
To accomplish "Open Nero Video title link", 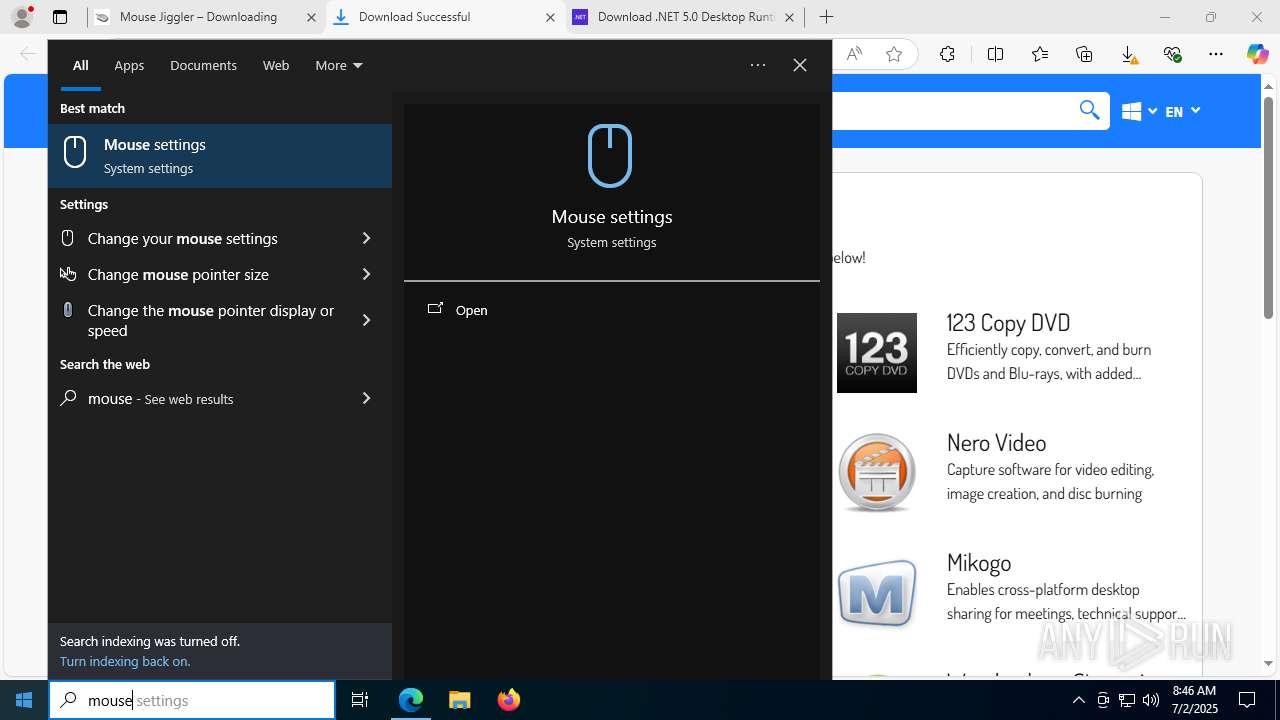I will (996, 442).
